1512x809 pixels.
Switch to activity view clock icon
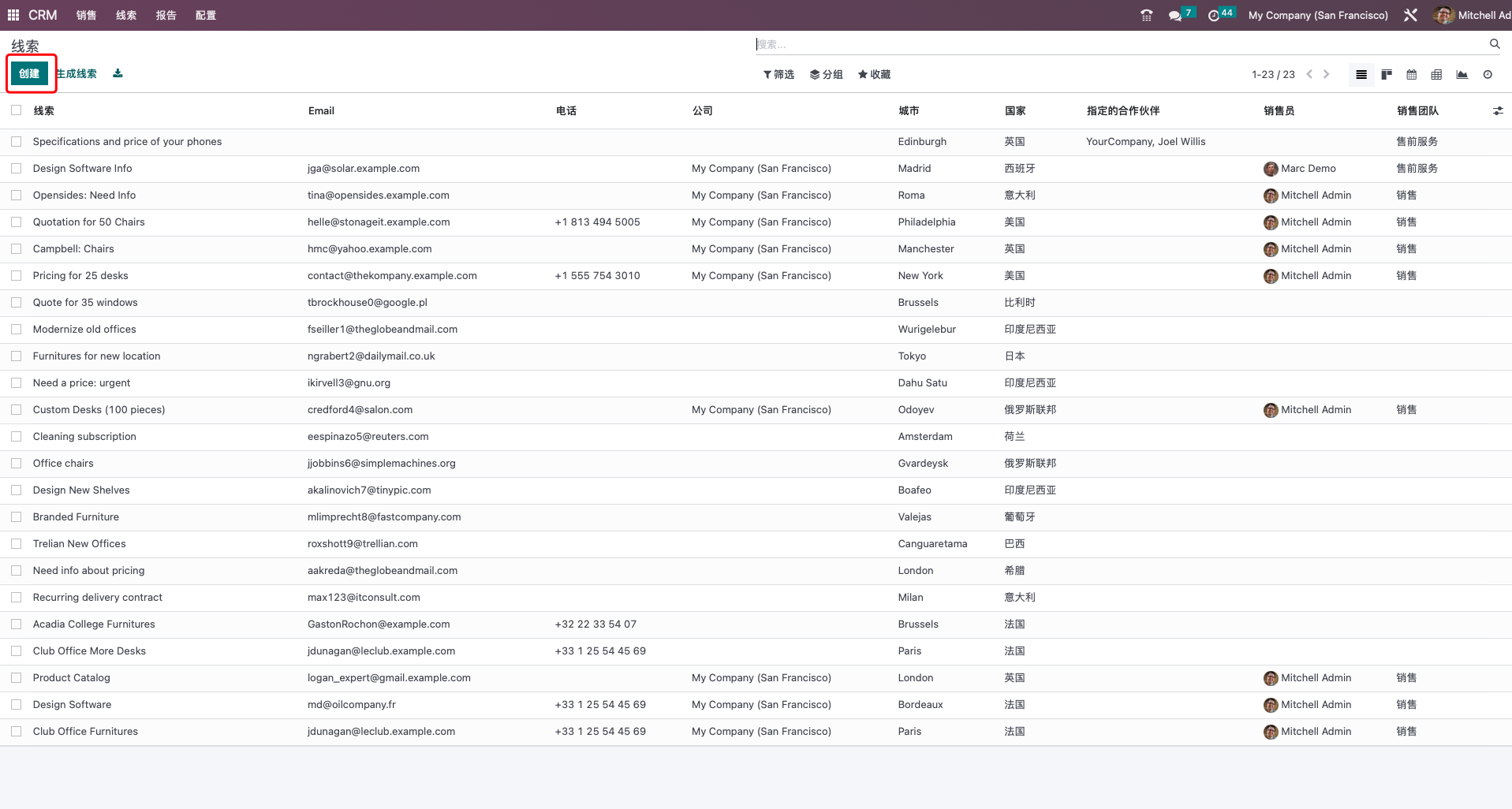pos(1488,75)
